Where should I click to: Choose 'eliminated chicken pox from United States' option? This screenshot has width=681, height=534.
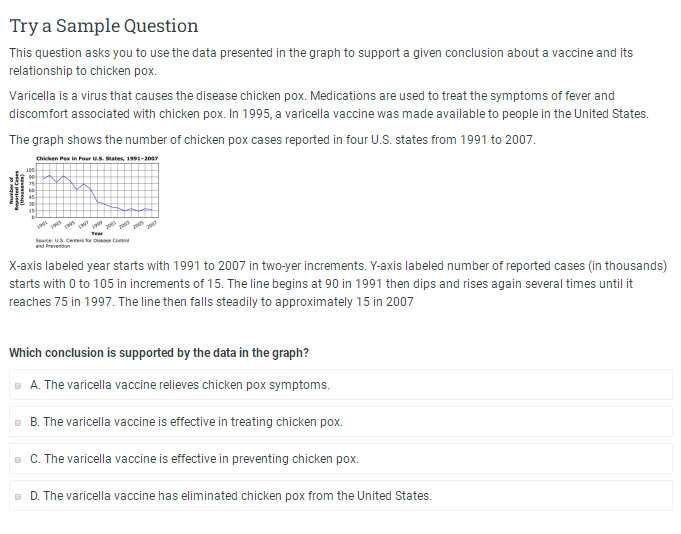pyautogui.click(x=231, y=496)
